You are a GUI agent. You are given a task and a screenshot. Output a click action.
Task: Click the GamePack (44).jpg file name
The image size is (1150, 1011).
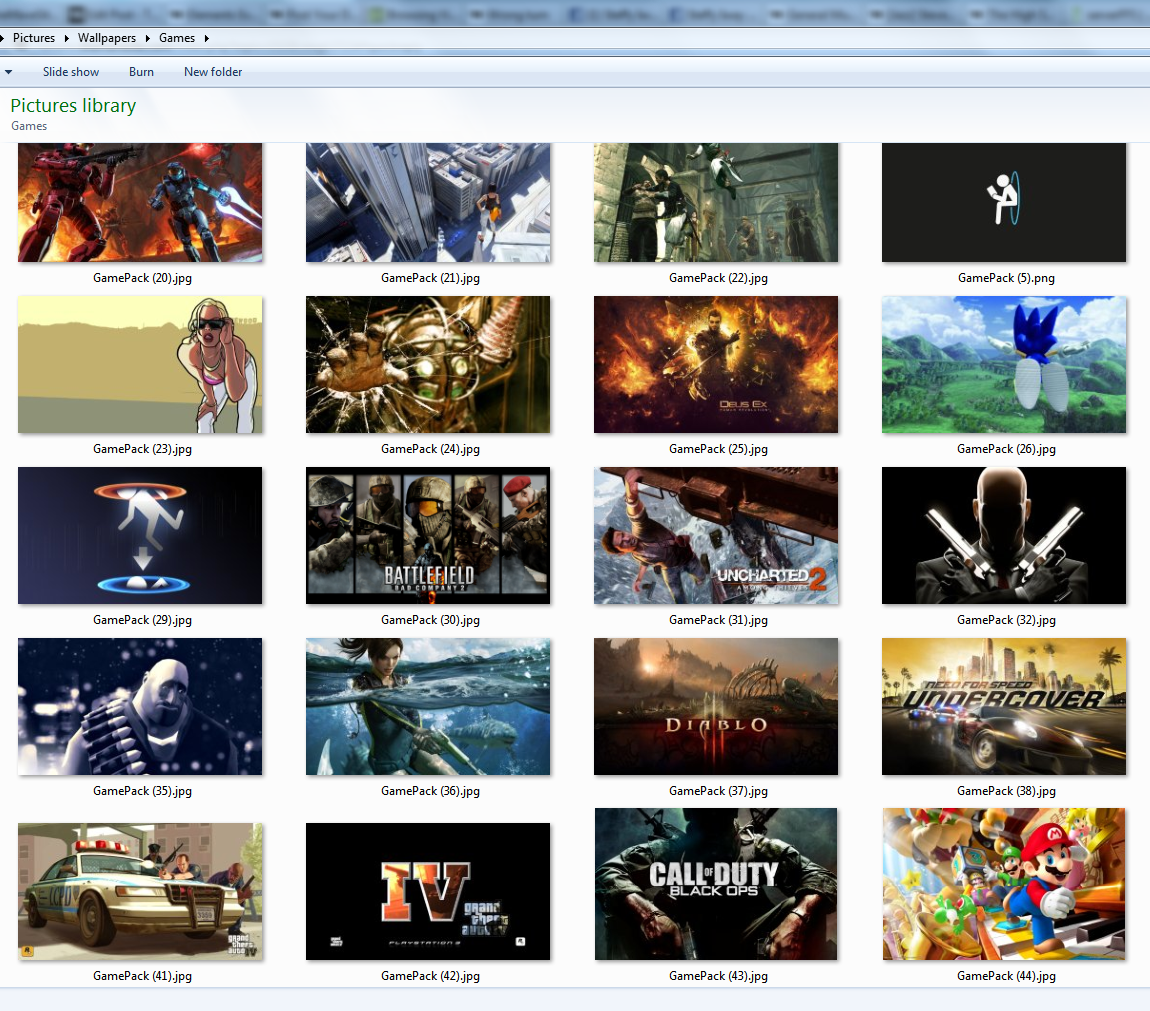point(1006,976)
